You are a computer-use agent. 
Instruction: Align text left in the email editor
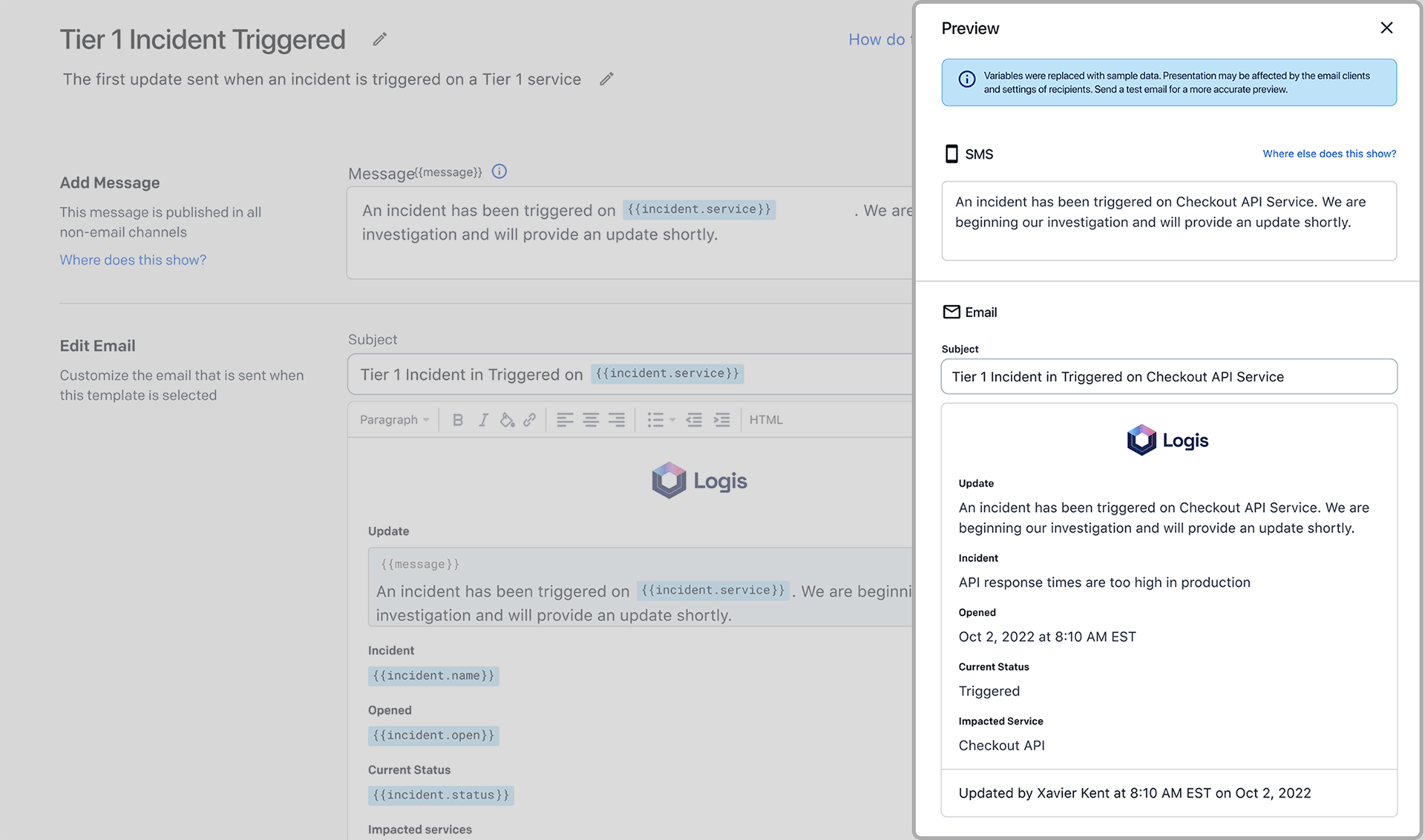point(565,420)
